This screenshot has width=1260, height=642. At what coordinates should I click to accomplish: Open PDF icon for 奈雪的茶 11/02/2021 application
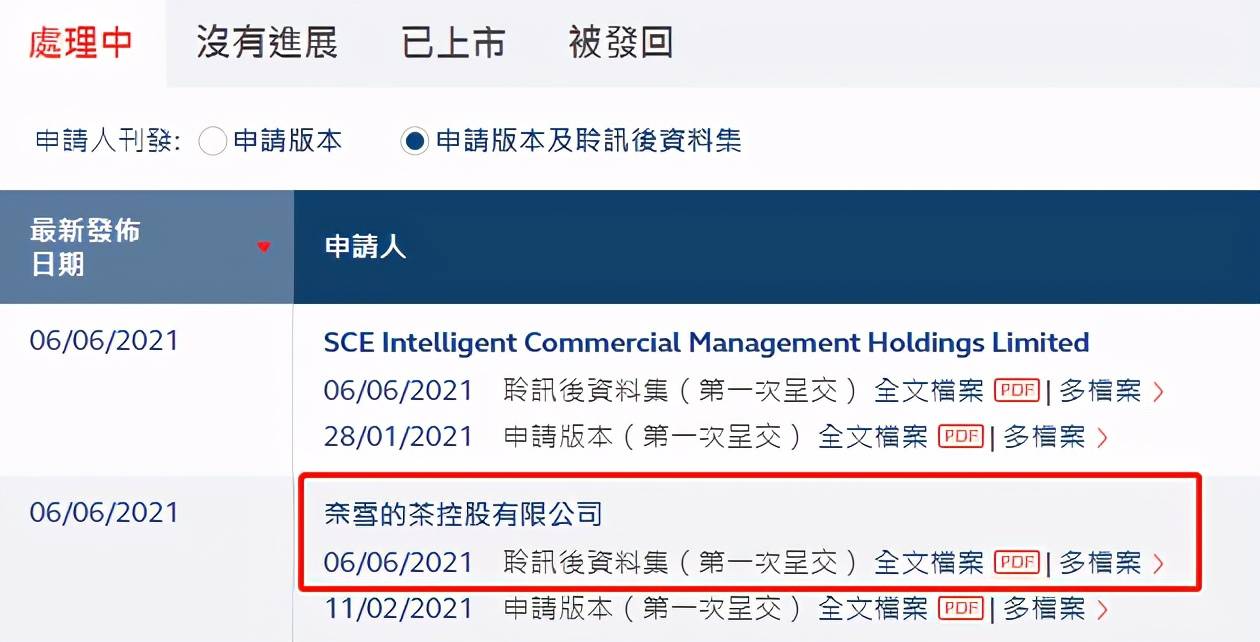961,607
